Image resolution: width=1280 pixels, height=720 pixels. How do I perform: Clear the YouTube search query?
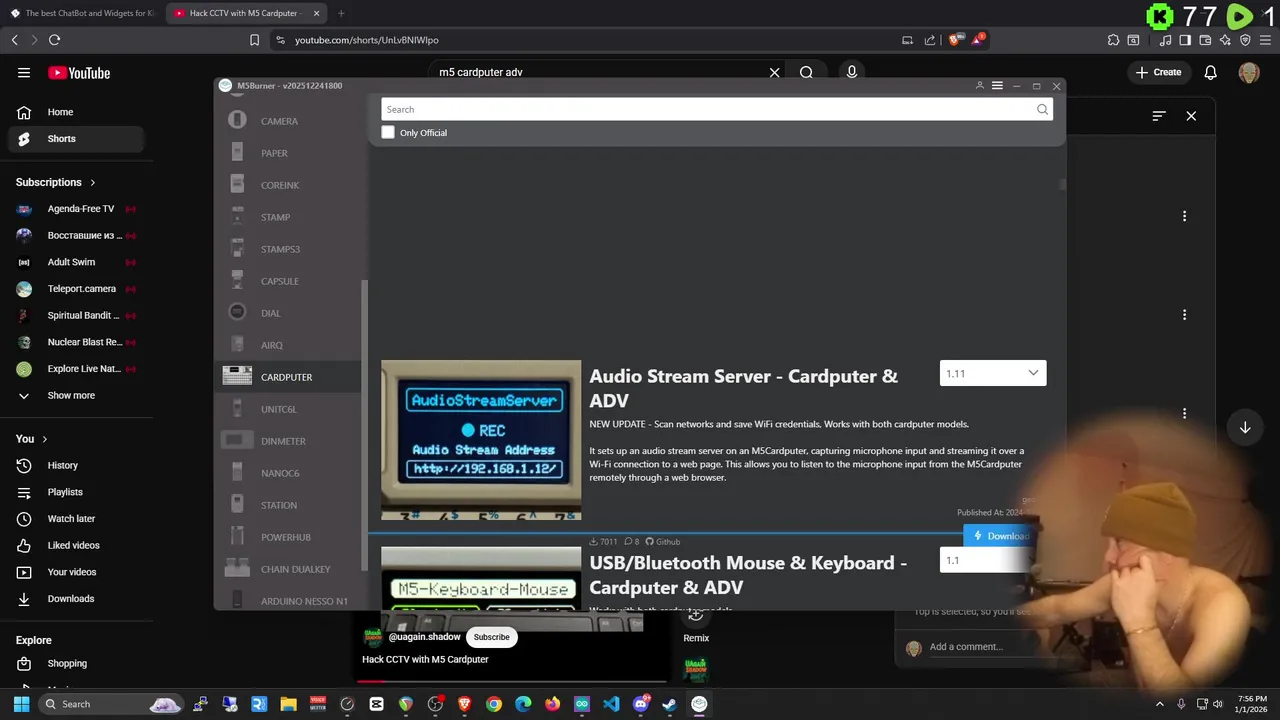click(774, 72)
